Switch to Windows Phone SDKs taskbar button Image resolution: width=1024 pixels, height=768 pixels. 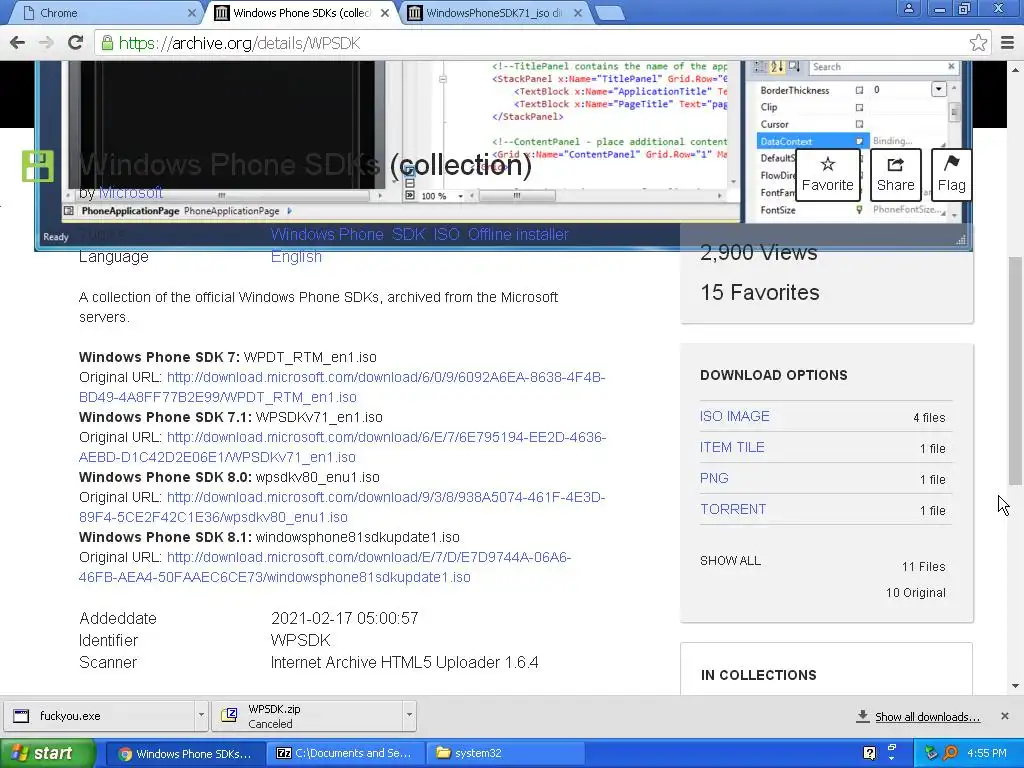(185, 754)
